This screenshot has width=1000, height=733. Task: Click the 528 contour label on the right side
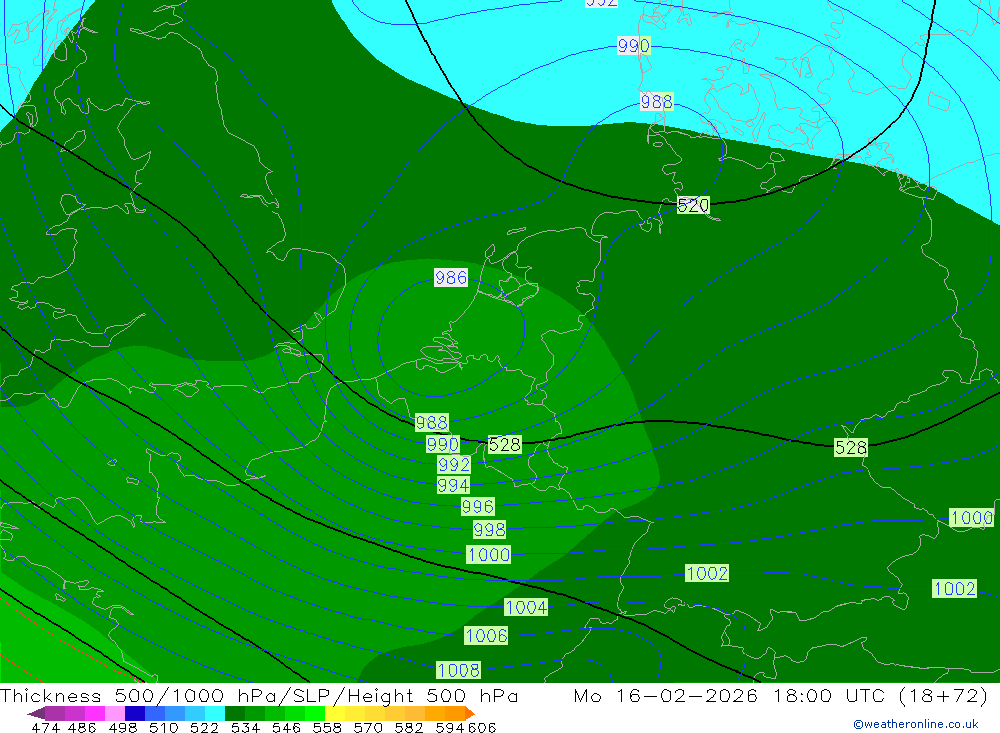(x=851, y=448)
